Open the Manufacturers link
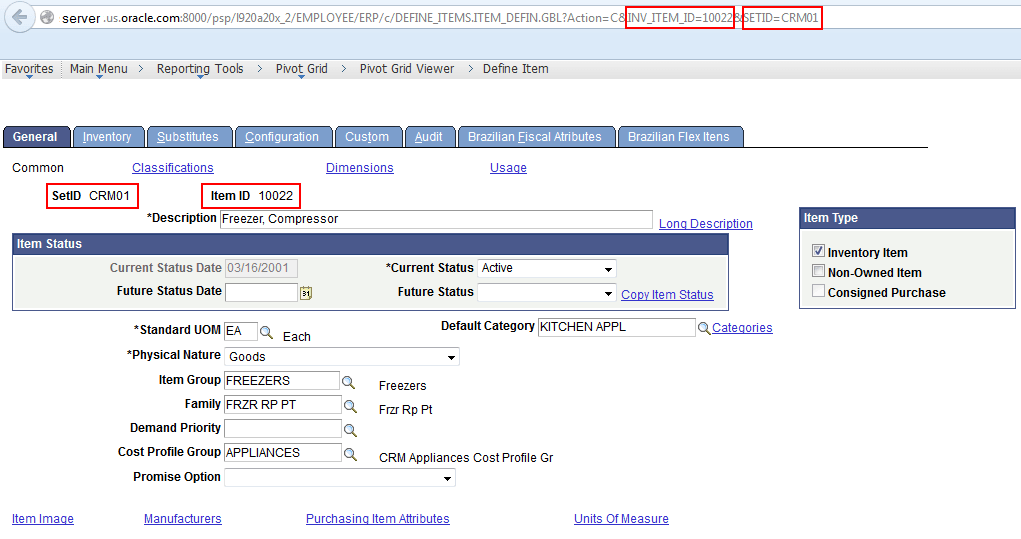1021x539 pixels. [x=182, y=519]
